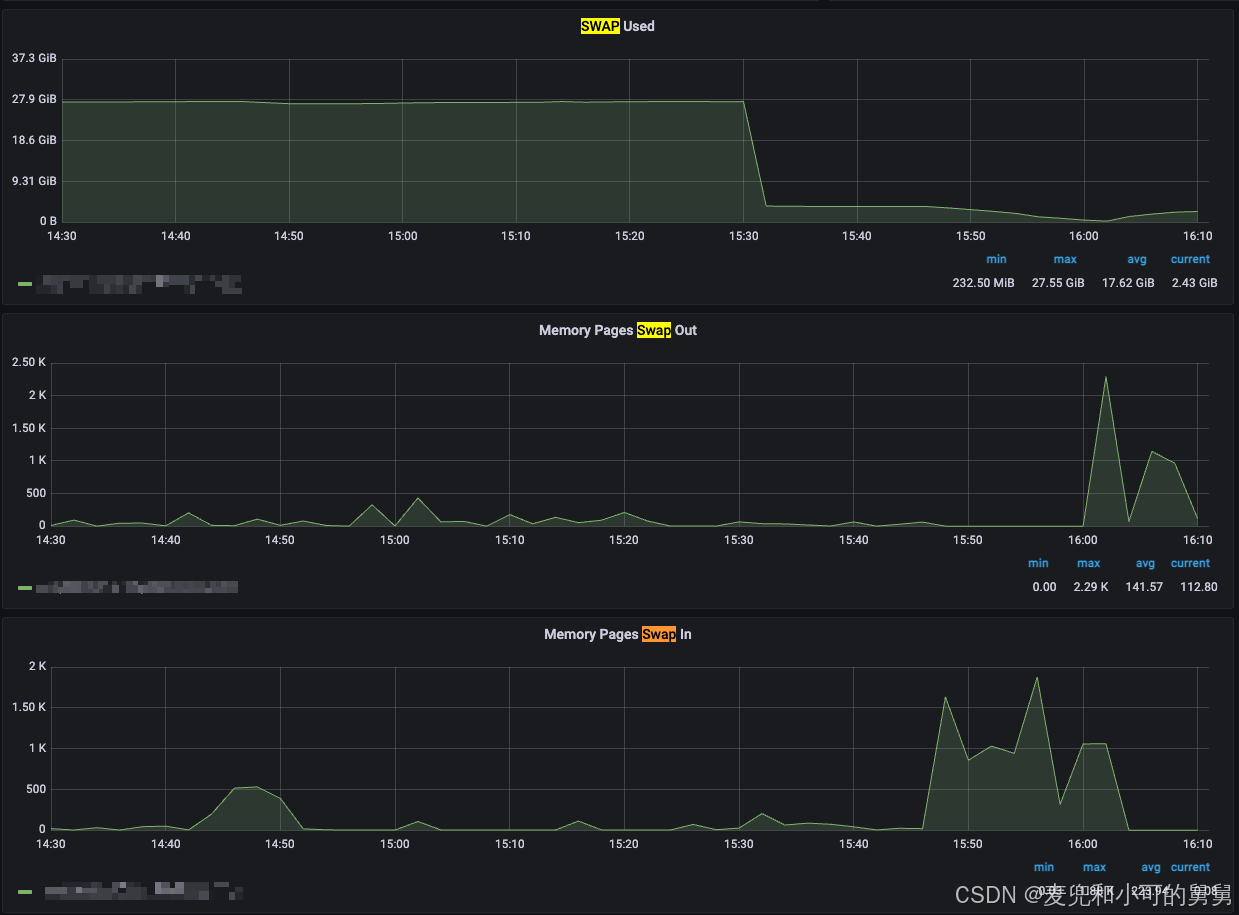Toggle the blurred series name in SWAP Used legend
Screen dimensions: 1239x915
139,284
